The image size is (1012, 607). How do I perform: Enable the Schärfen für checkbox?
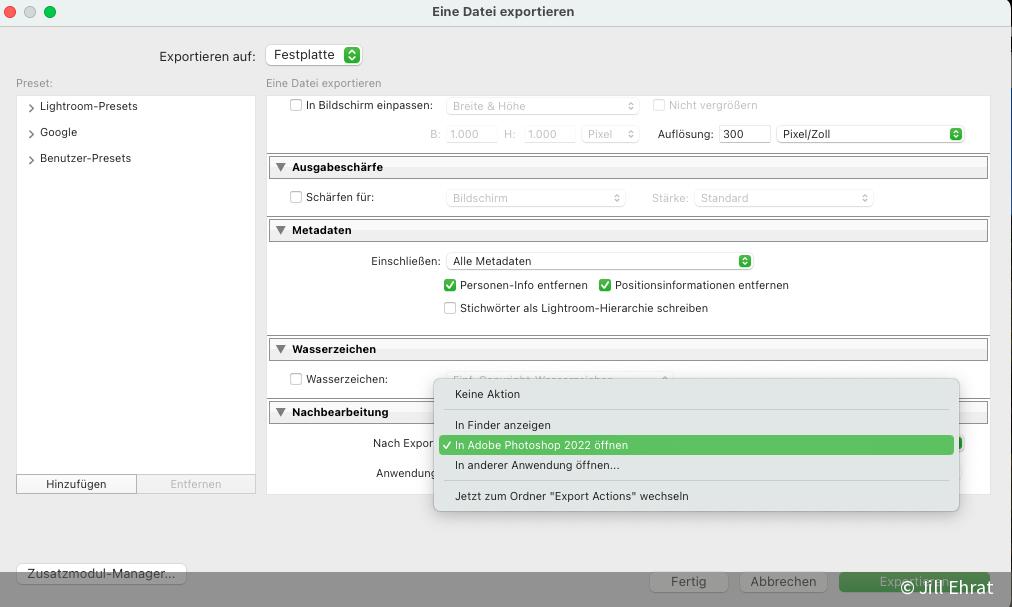click(x=296, y=197)
